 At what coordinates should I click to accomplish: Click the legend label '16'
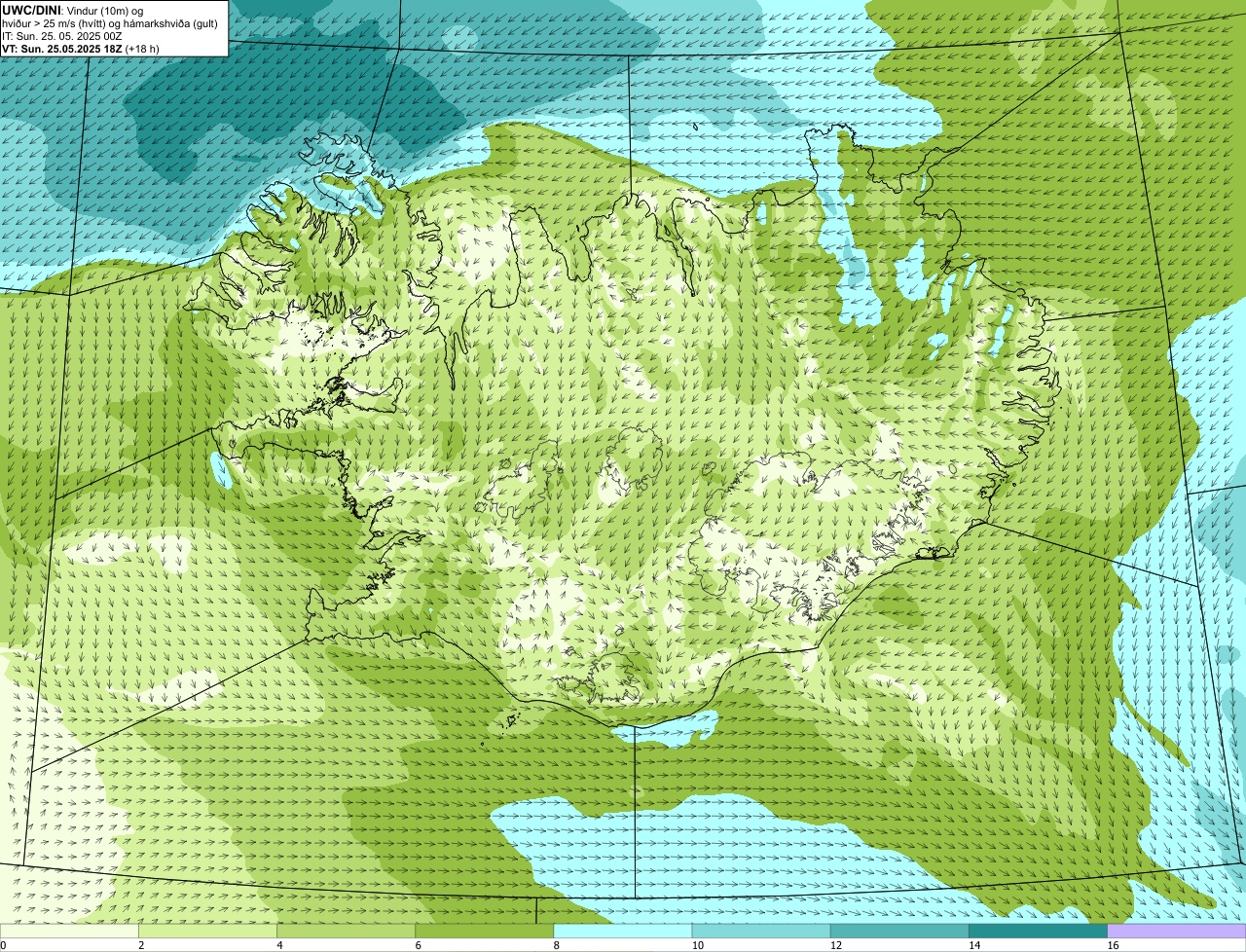click(1113, 945)
